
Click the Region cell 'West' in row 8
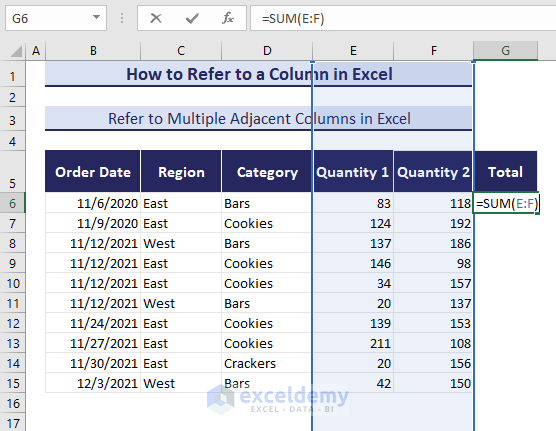click(181, 243)
